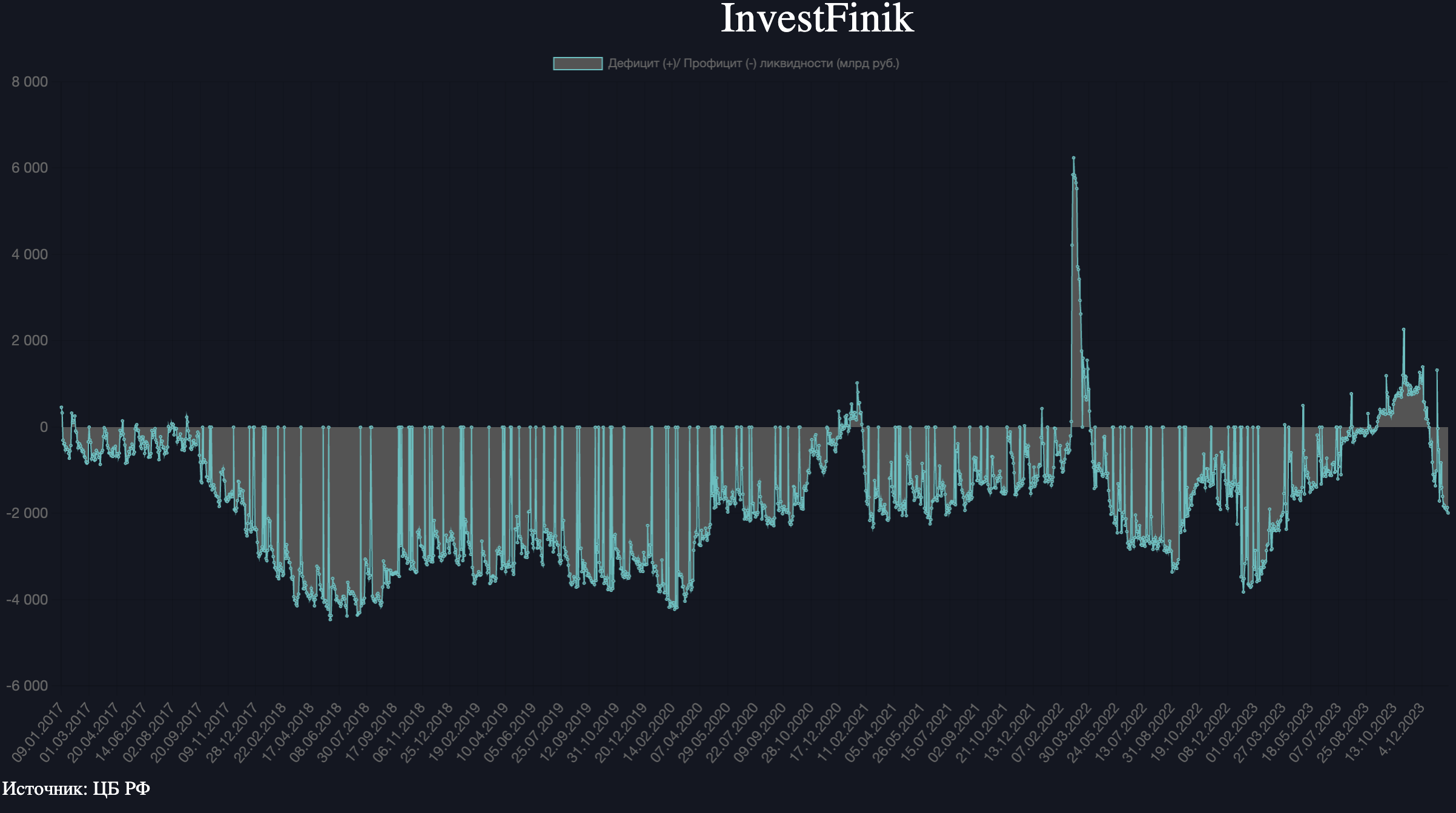Screen dimensions: 1456x813
Task: Click the 0 y-axis label
Action: (44, 427)
